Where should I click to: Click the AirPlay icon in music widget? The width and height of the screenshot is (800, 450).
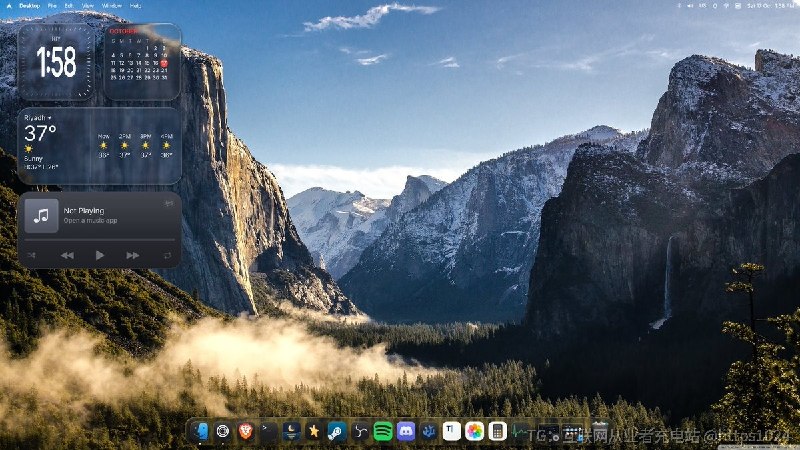169,204
